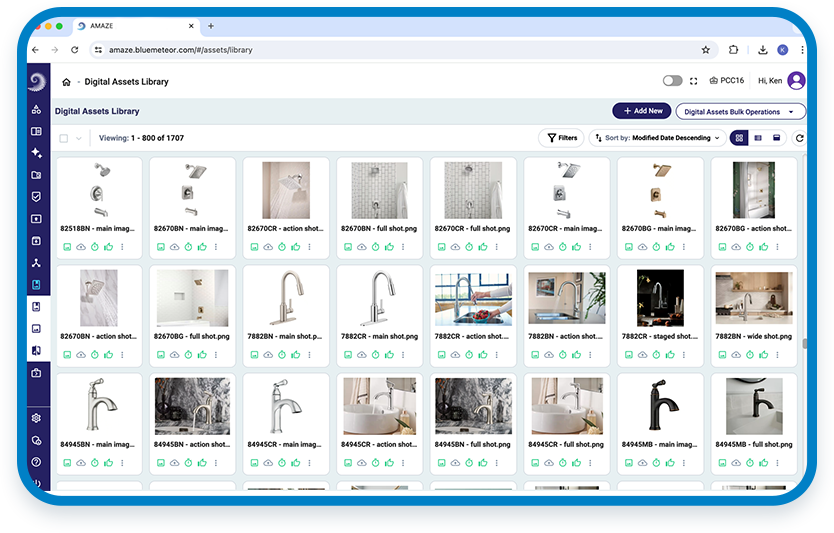Click the refresh library icon
The image size is (834, 533).
tap(799, 138)
